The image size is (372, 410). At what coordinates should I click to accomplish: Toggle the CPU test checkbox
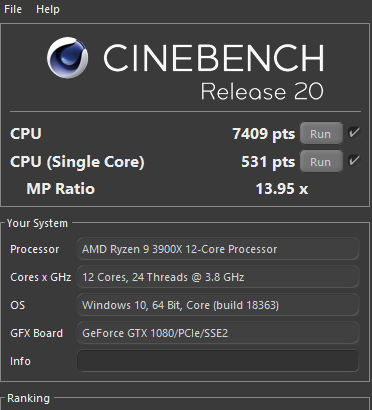354,133
